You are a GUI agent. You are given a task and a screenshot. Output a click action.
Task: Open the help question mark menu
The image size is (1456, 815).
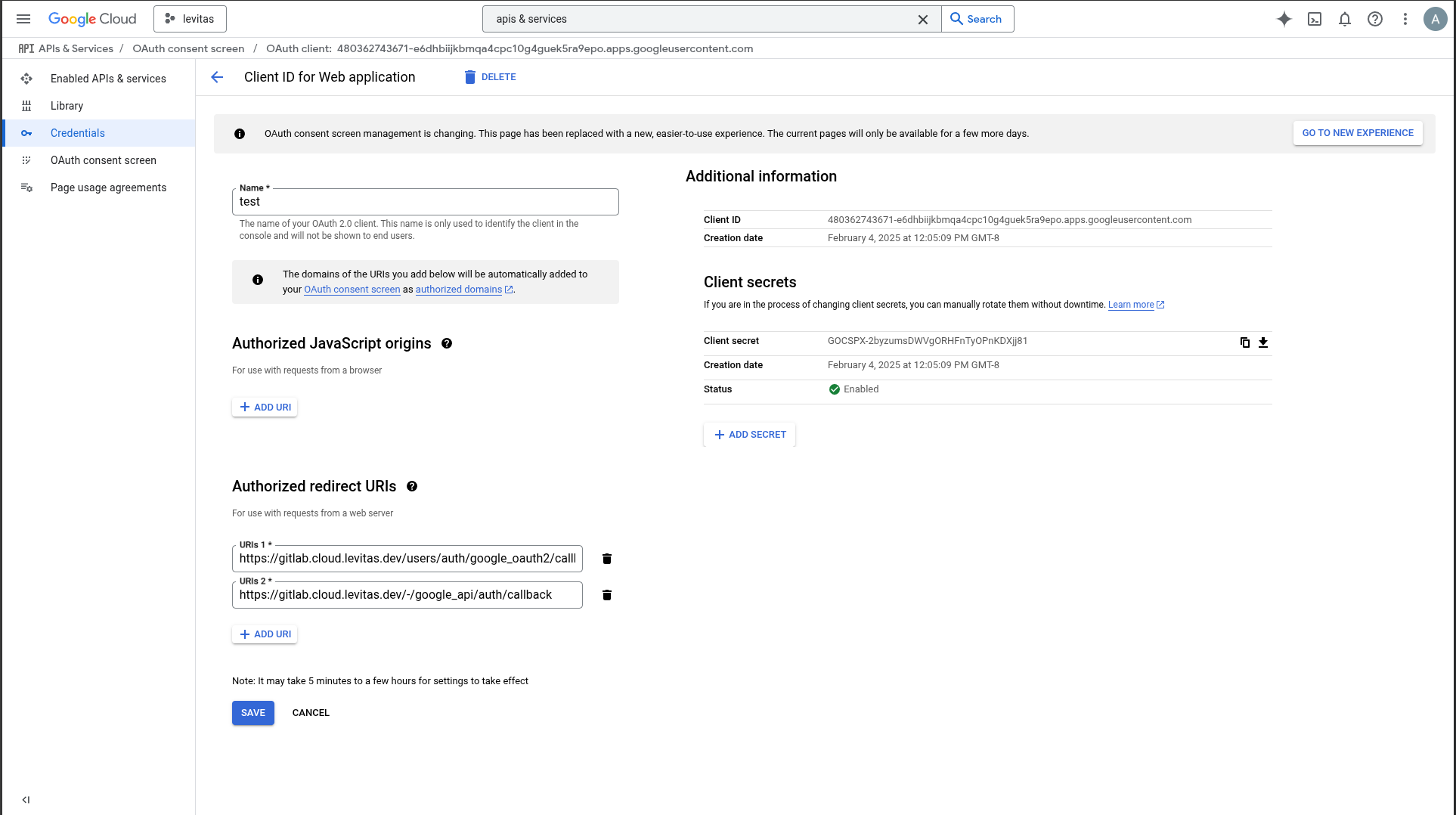(1375, 19)
